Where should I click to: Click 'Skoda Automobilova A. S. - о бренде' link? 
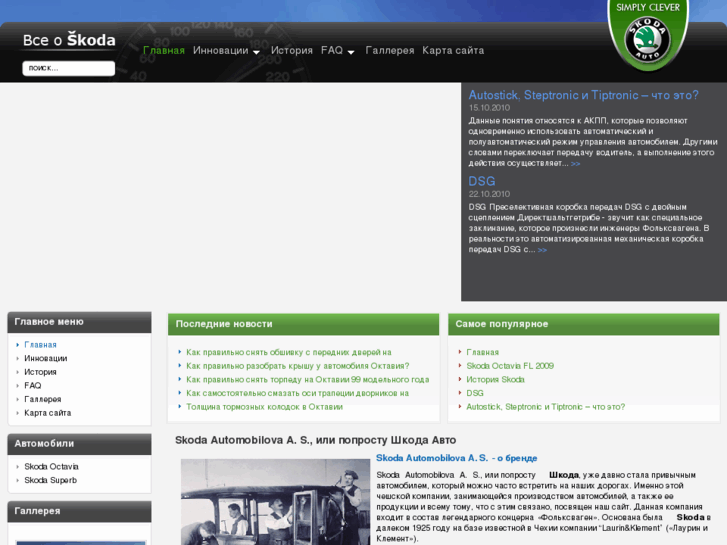pos(457,458)
